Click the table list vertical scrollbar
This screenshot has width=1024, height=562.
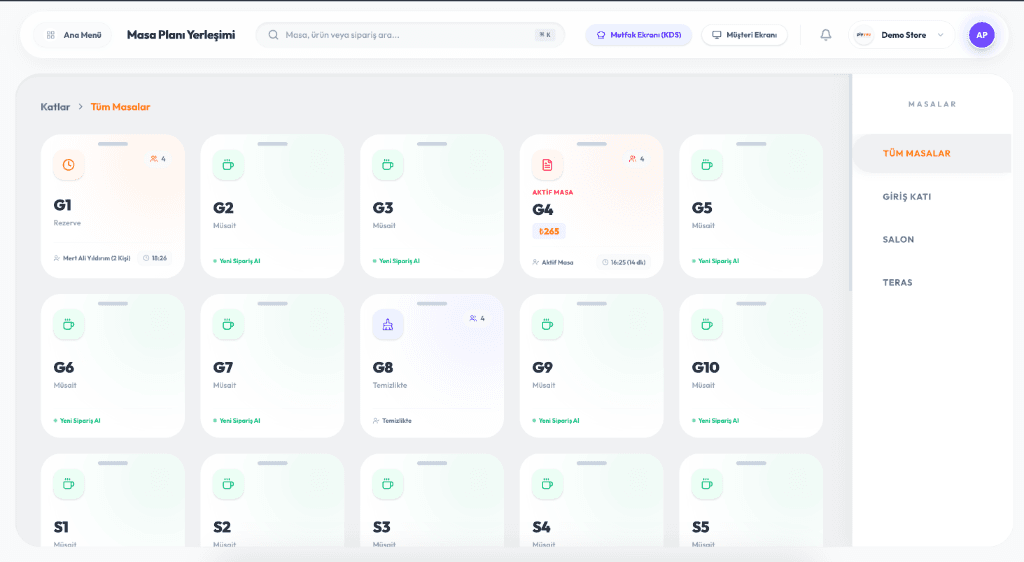(x=850, y=183)
